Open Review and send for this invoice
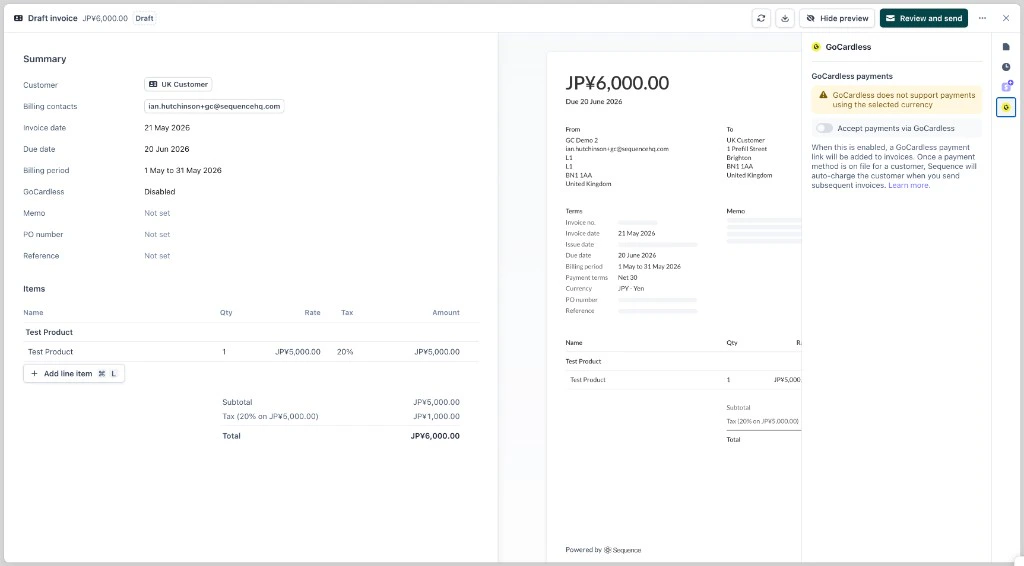 923,18
